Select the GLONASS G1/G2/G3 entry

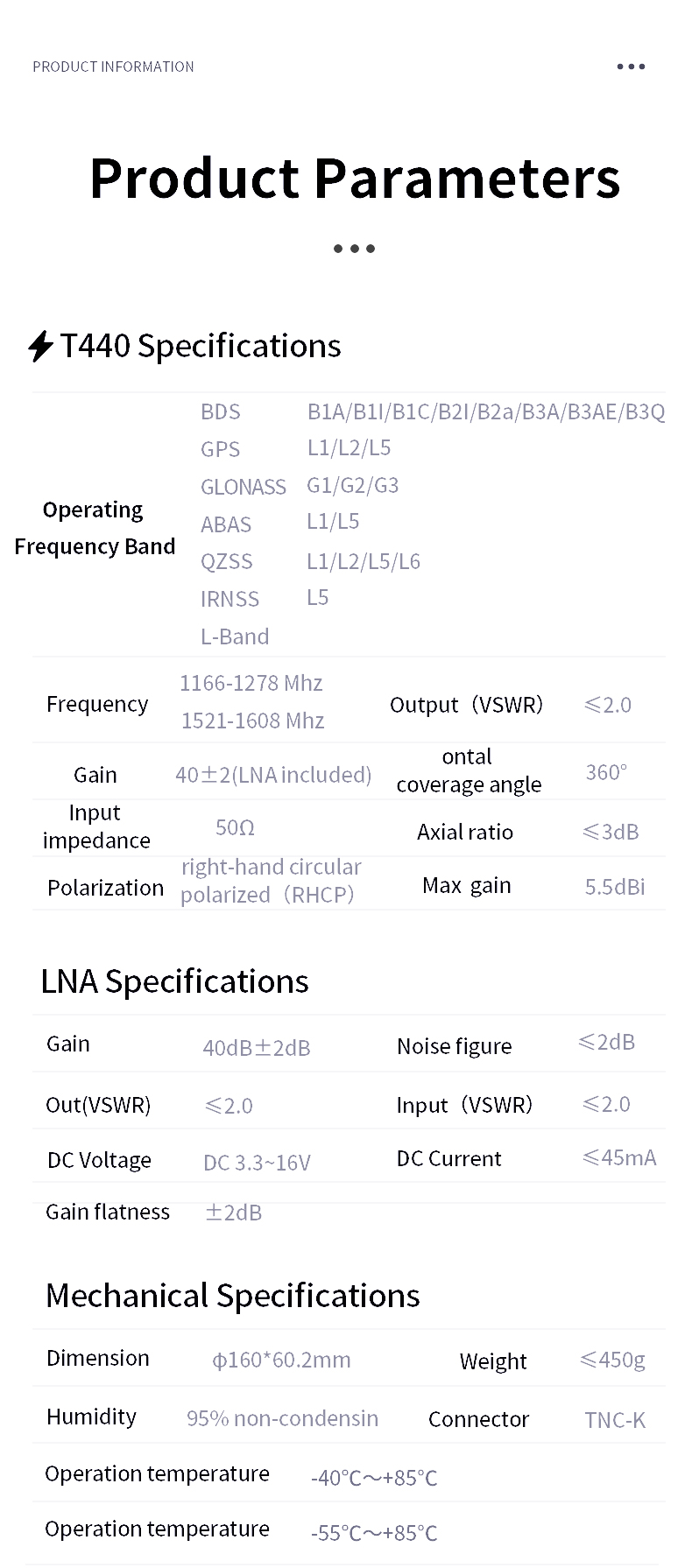tap(352, 485)
